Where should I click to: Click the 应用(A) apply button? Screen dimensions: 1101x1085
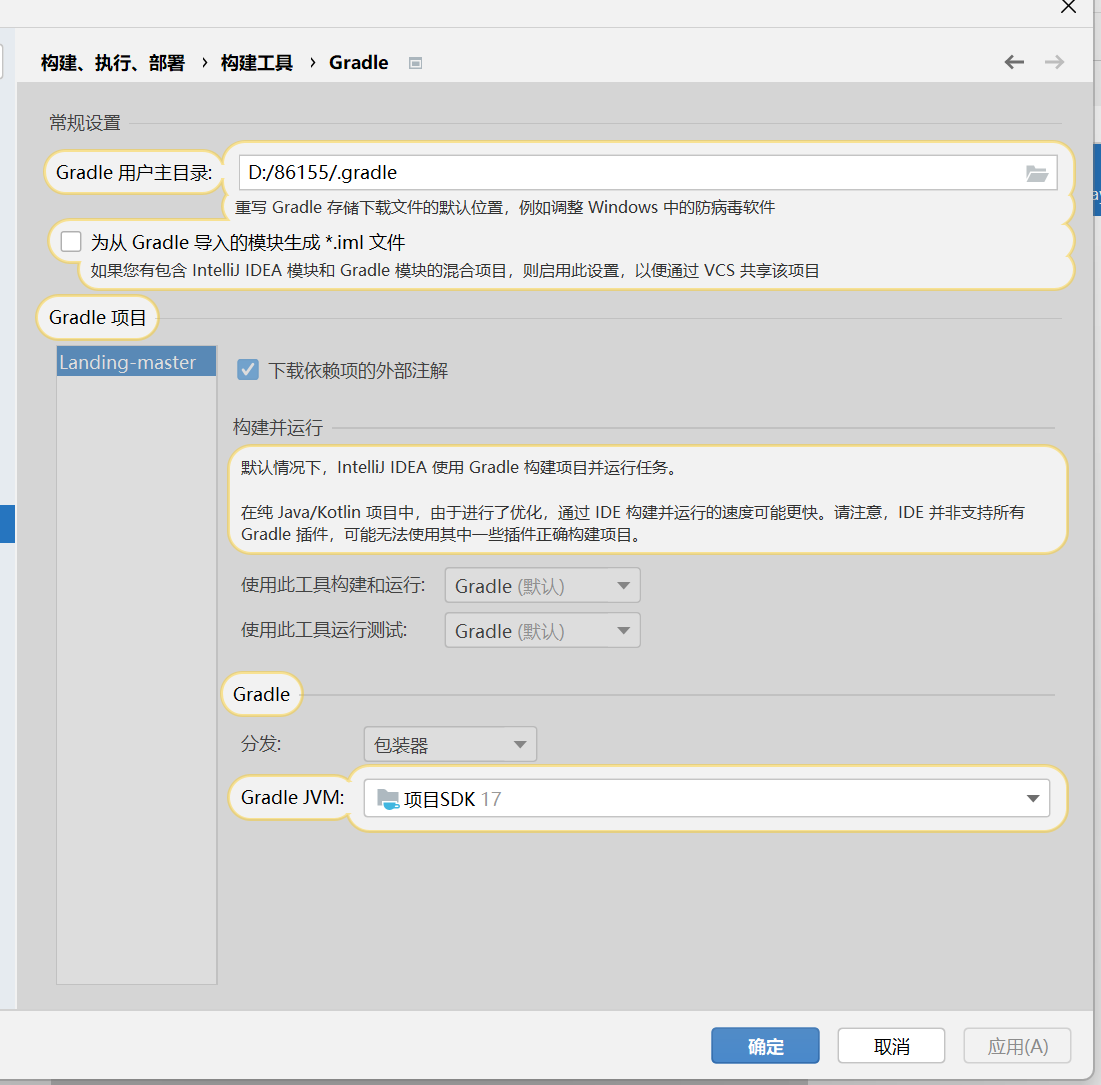point(1017,1046)
